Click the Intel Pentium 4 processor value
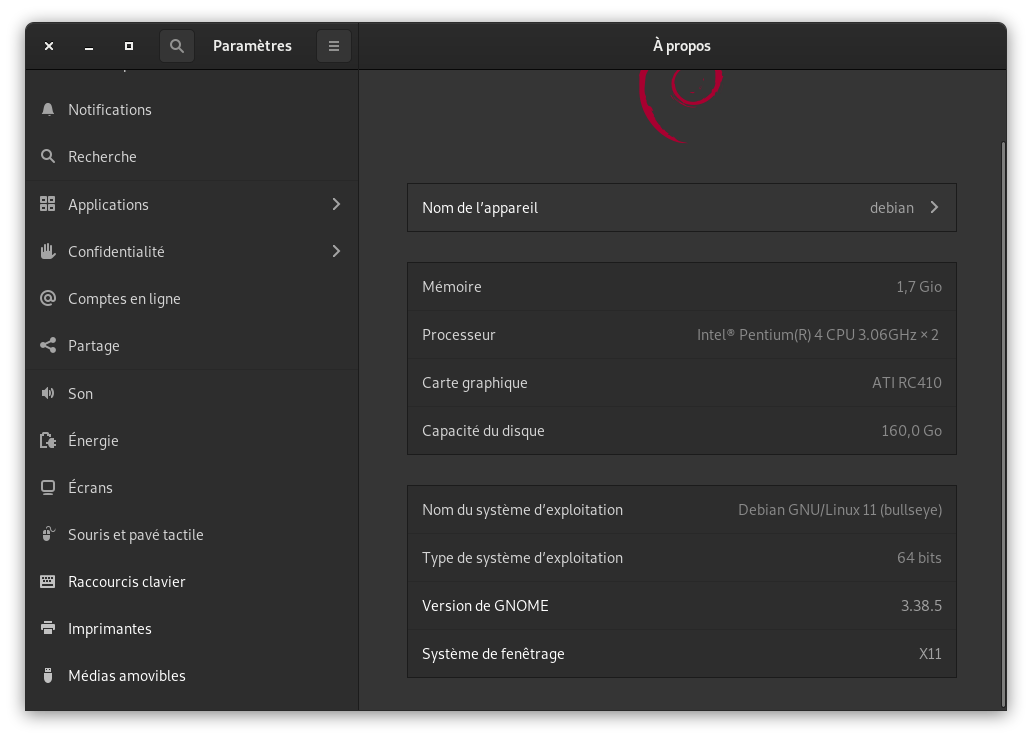The image size is (1032, 739). [x=818, y=335]
